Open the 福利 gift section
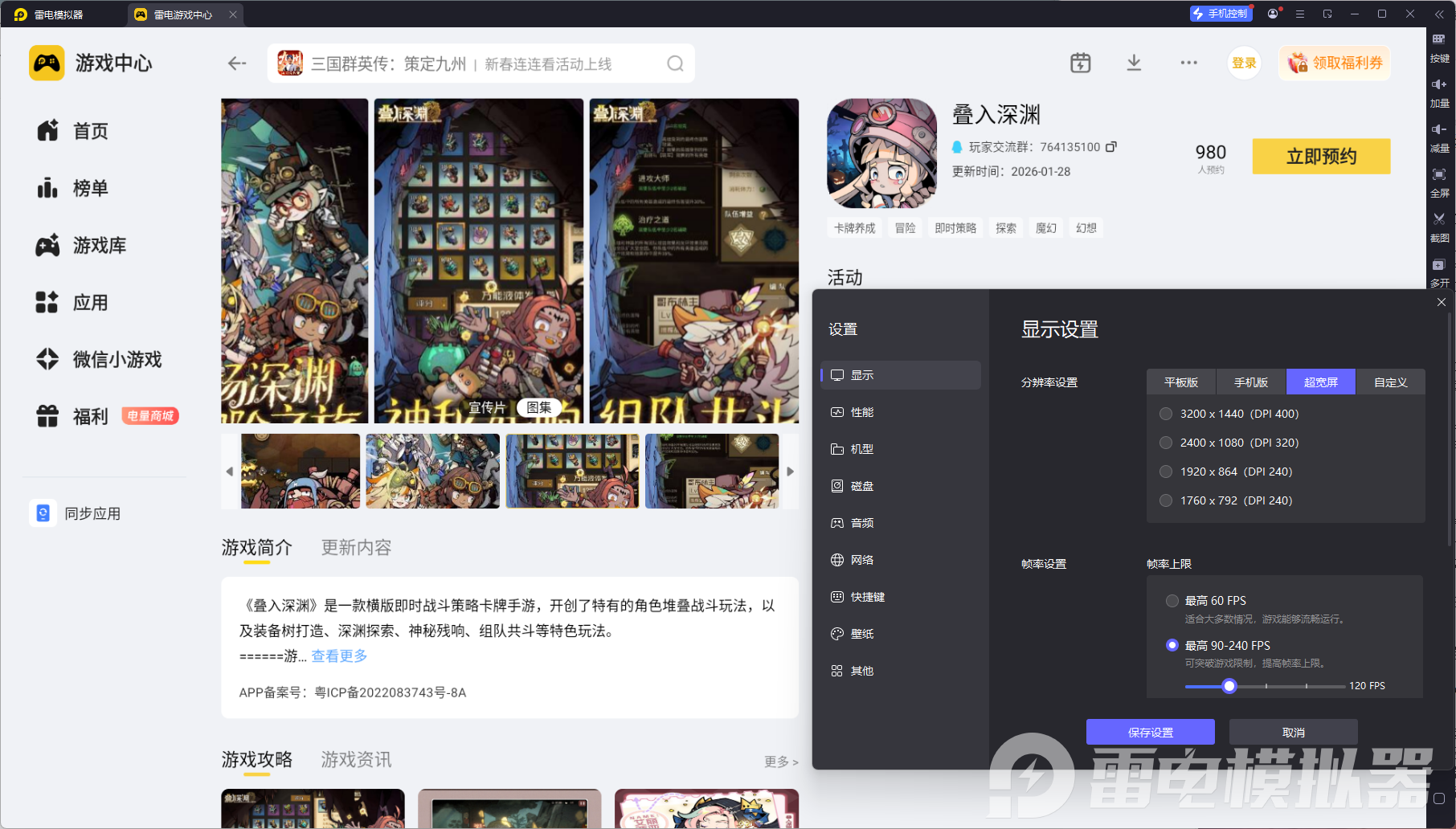The width and height of the screenshot is (1456, 829). (x=72, y=416)
